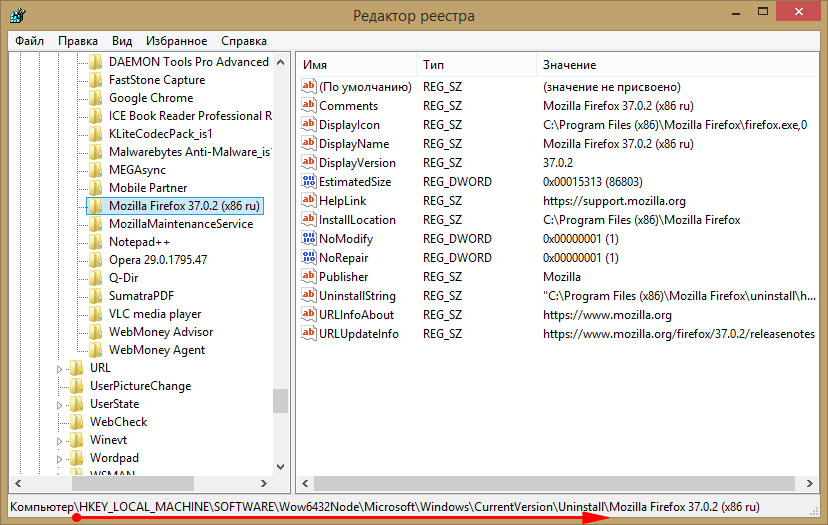Click the binary icon of EstimatedSize value

point(308,181)
